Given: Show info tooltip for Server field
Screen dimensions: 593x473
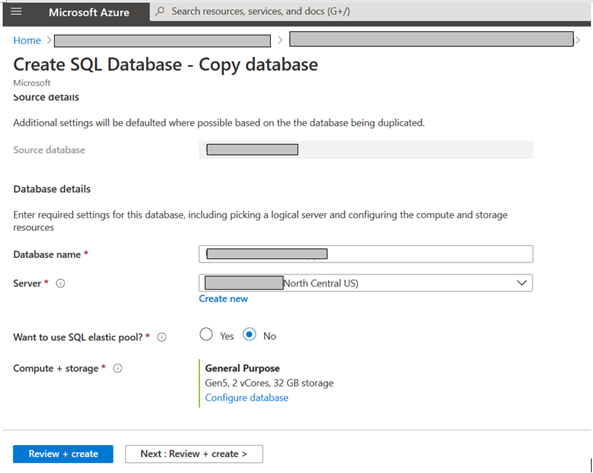Looking at the screenshot, I should point(61,283).
